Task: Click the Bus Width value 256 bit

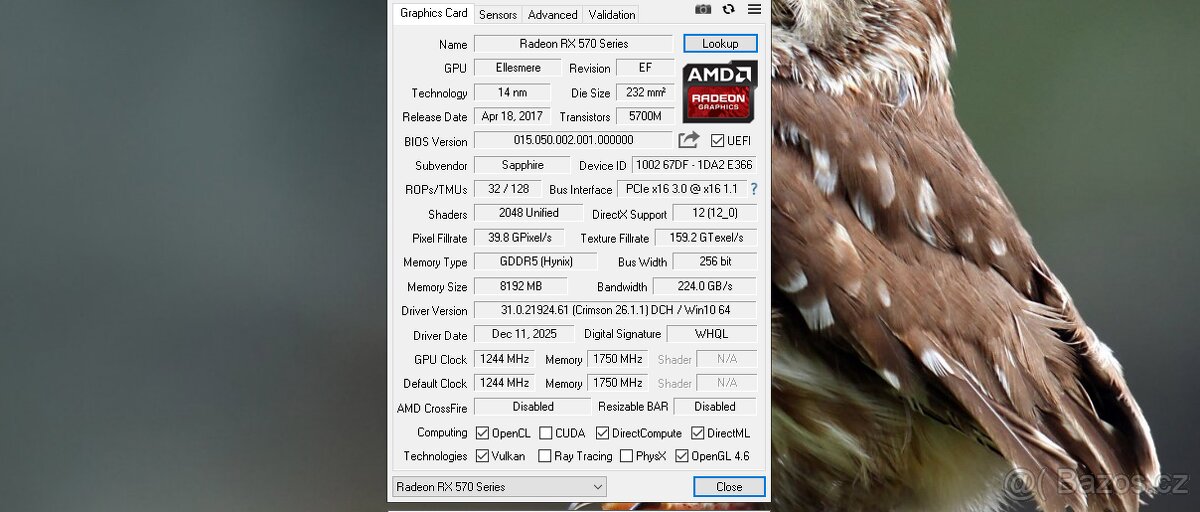Action: click(715, 262)
